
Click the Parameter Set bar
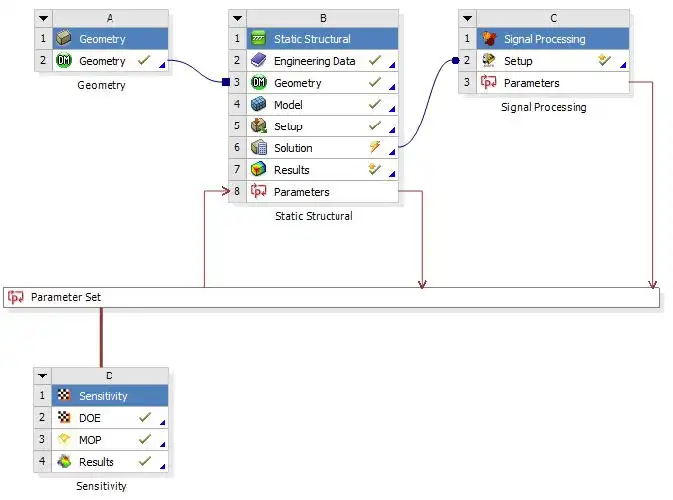pyautogui.click(x=331, y=297)
